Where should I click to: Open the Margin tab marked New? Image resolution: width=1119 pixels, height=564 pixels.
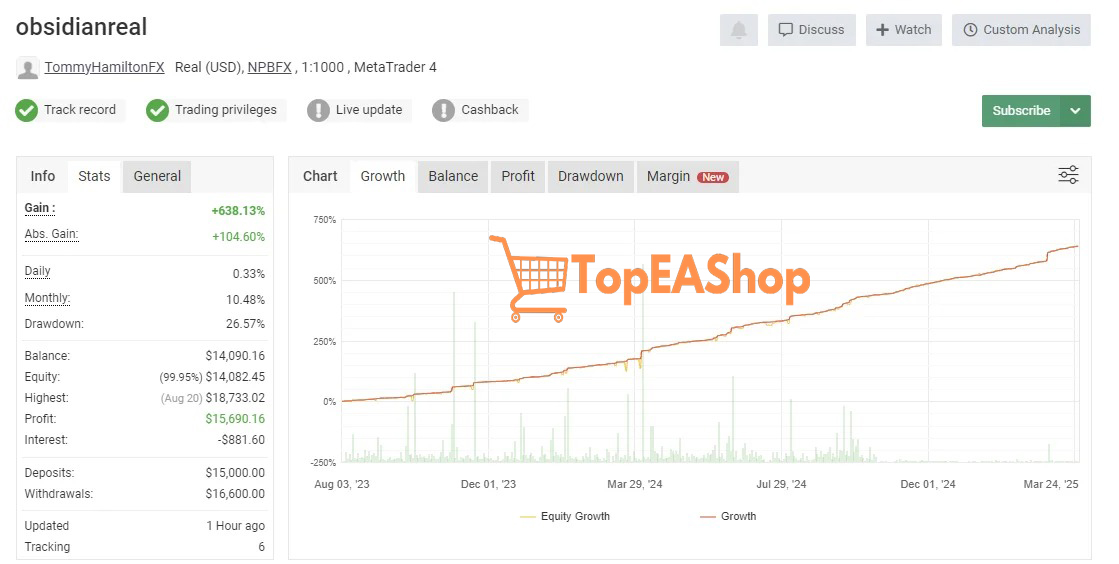point(688,176)
